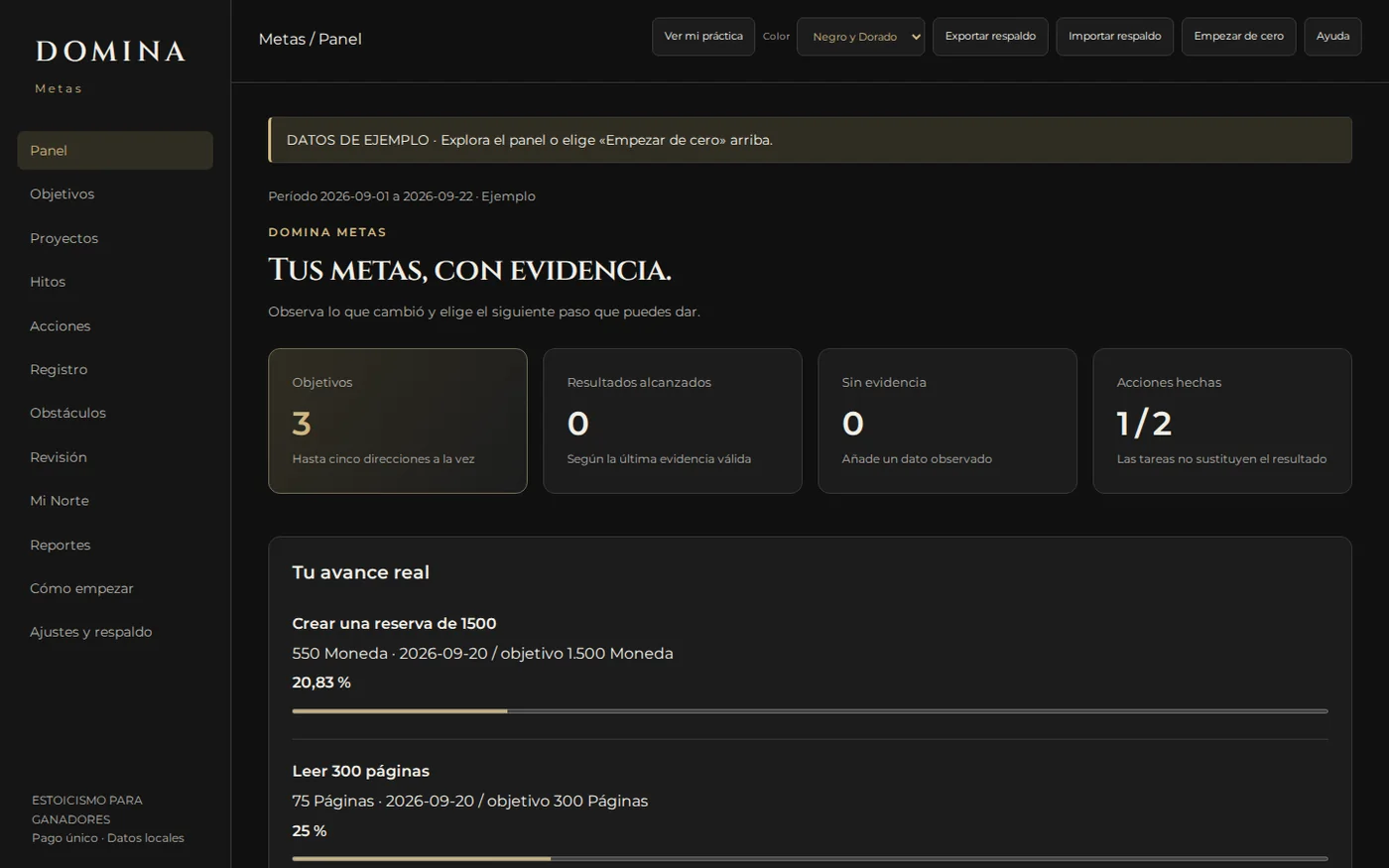Click the Tu avance real heading
1389x868 pixels.
click(x=360, y=572)
